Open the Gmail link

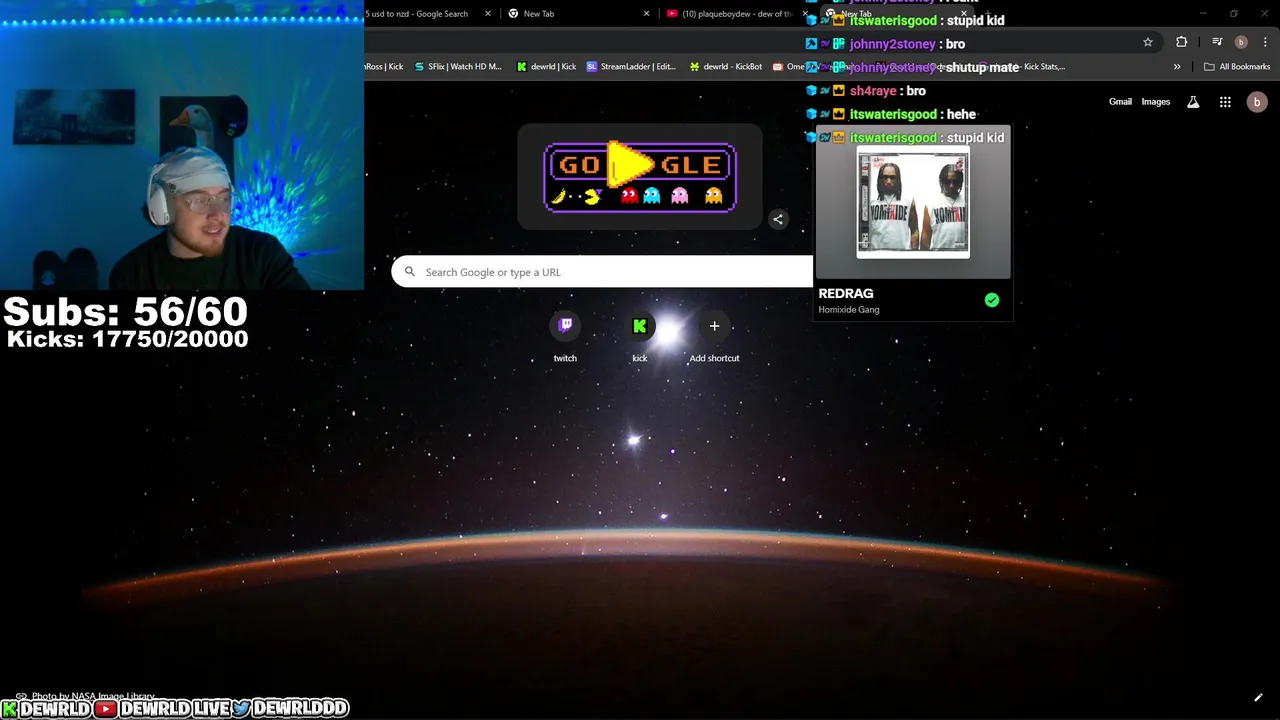[x=1120, y=102]
